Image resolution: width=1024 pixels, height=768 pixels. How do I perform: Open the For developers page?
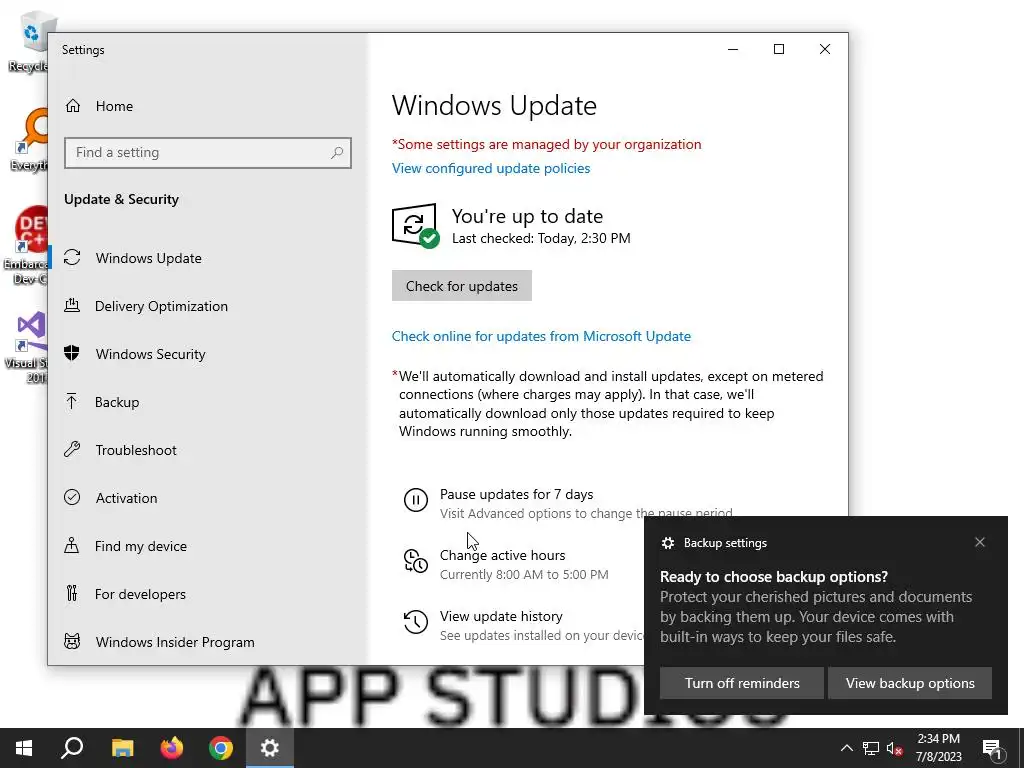[208, 594]
